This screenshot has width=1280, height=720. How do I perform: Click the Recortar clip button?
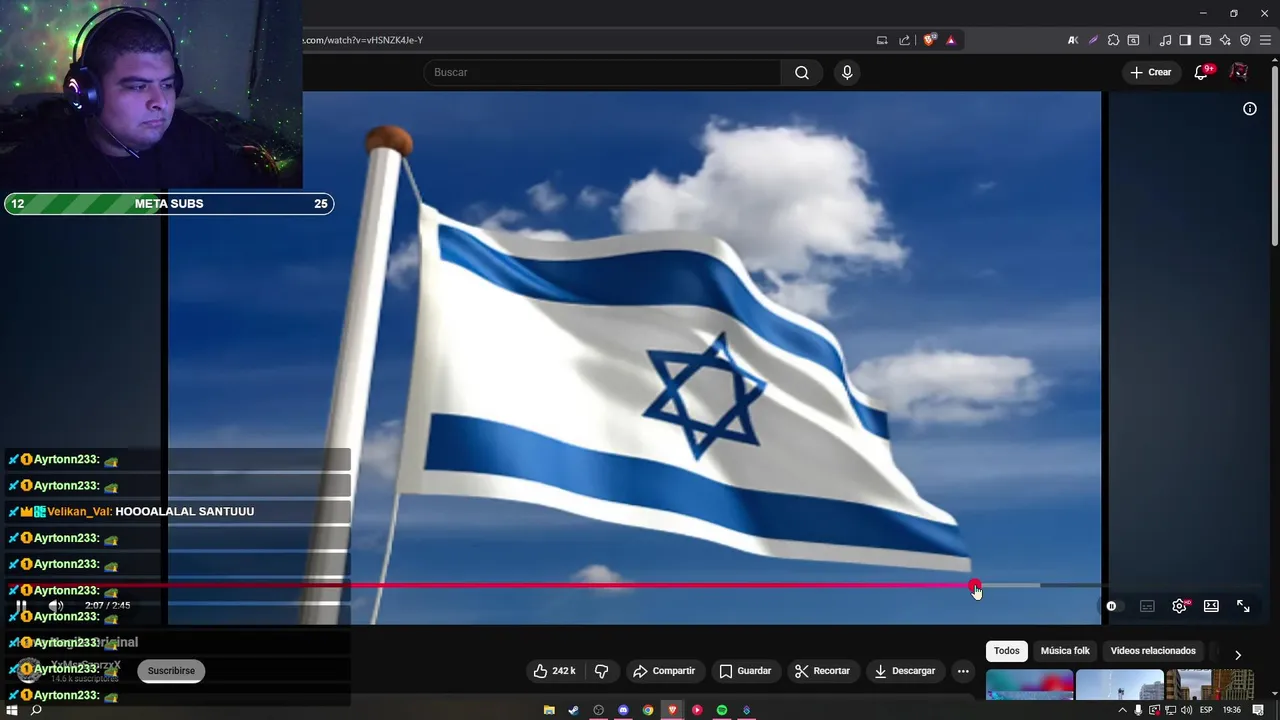click(822, 671)
